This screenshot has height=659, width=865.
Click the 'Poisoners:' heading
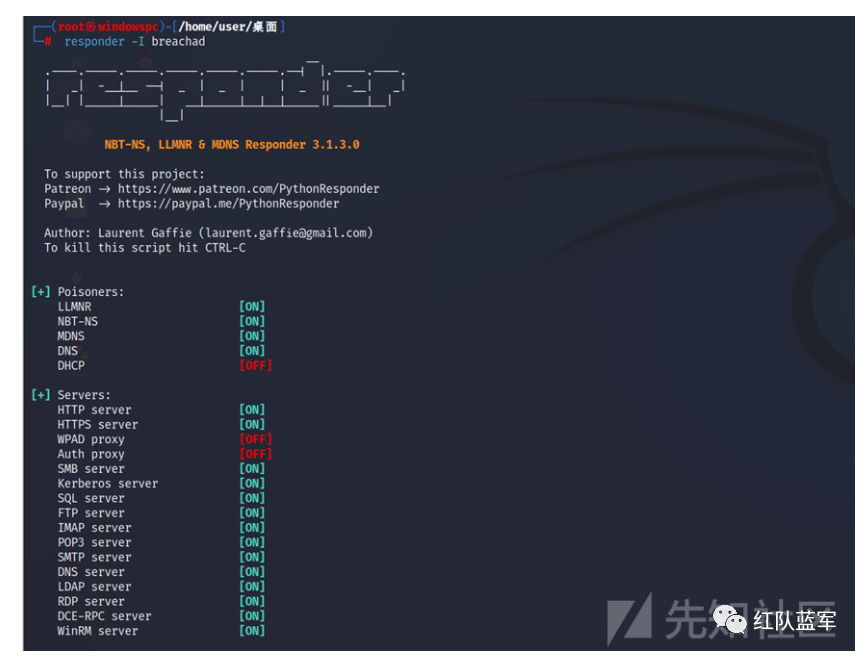tap(91, 292)
